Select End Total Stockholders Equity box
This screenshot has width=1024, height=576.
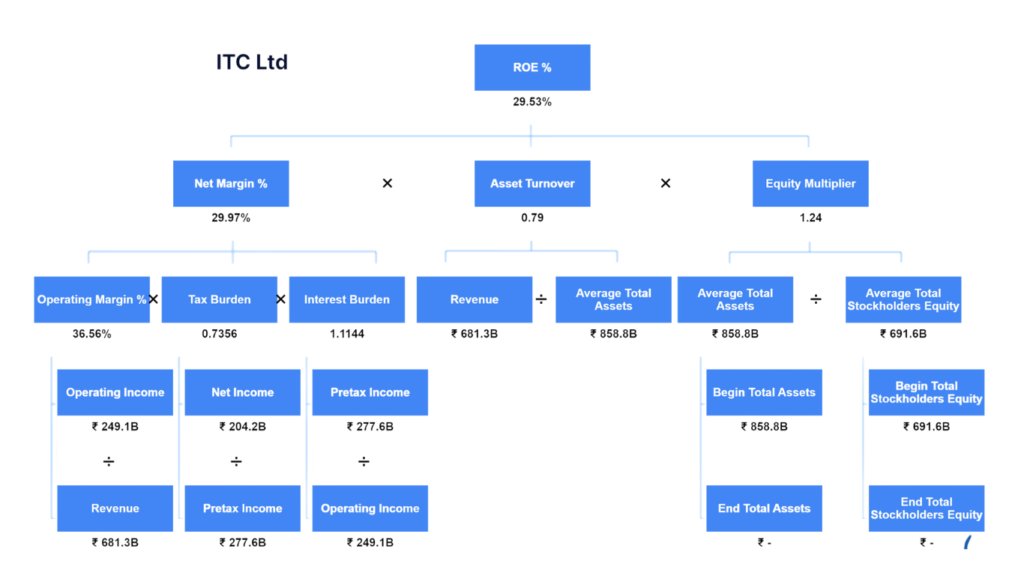pyautogui.click(x=927, y=508)
